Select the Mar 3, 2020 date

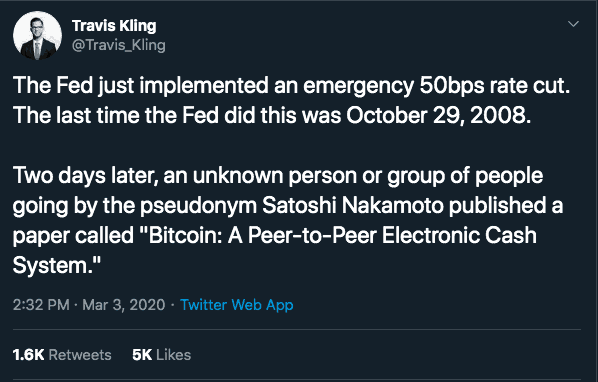(124, 305)
